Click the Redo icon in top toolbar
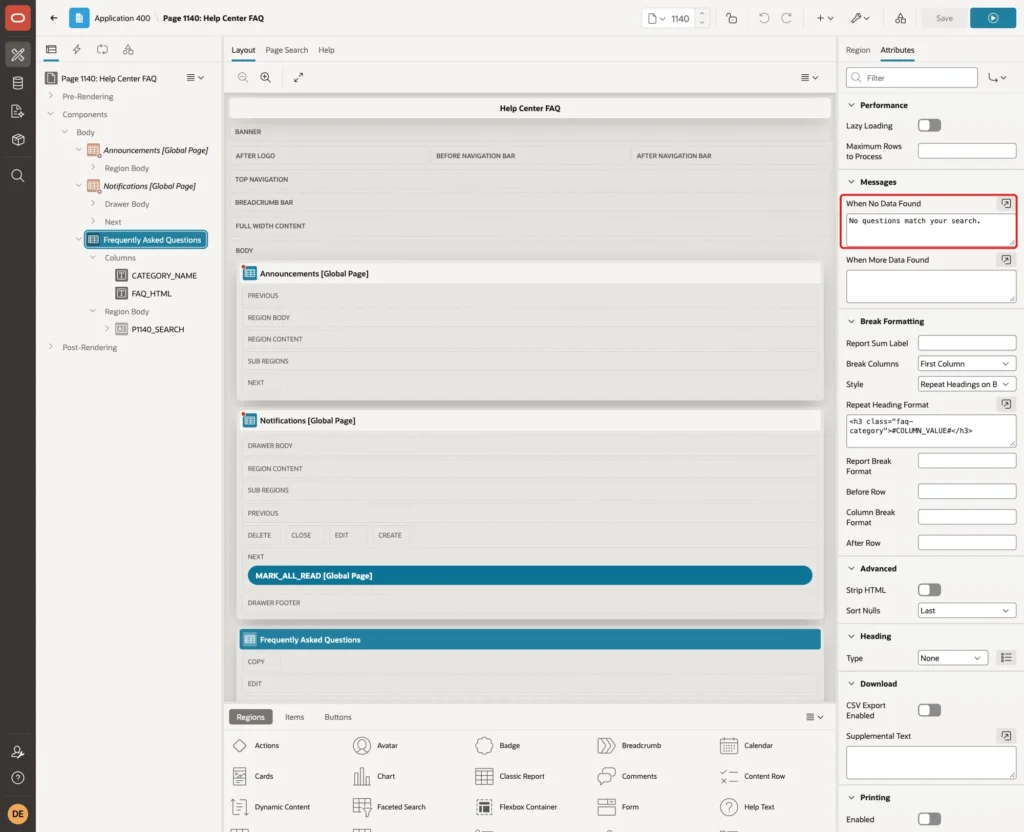The width and height of the screenshot is (1024, 832). [786, 18]
